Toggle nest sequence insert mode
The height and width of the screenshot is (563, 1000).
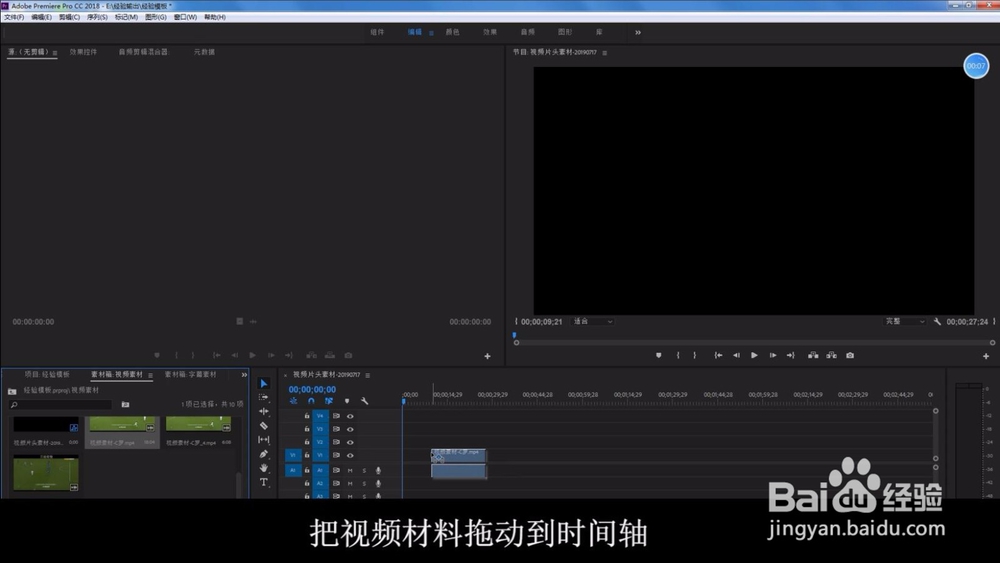pyautogui.click(x=293, y=401)
